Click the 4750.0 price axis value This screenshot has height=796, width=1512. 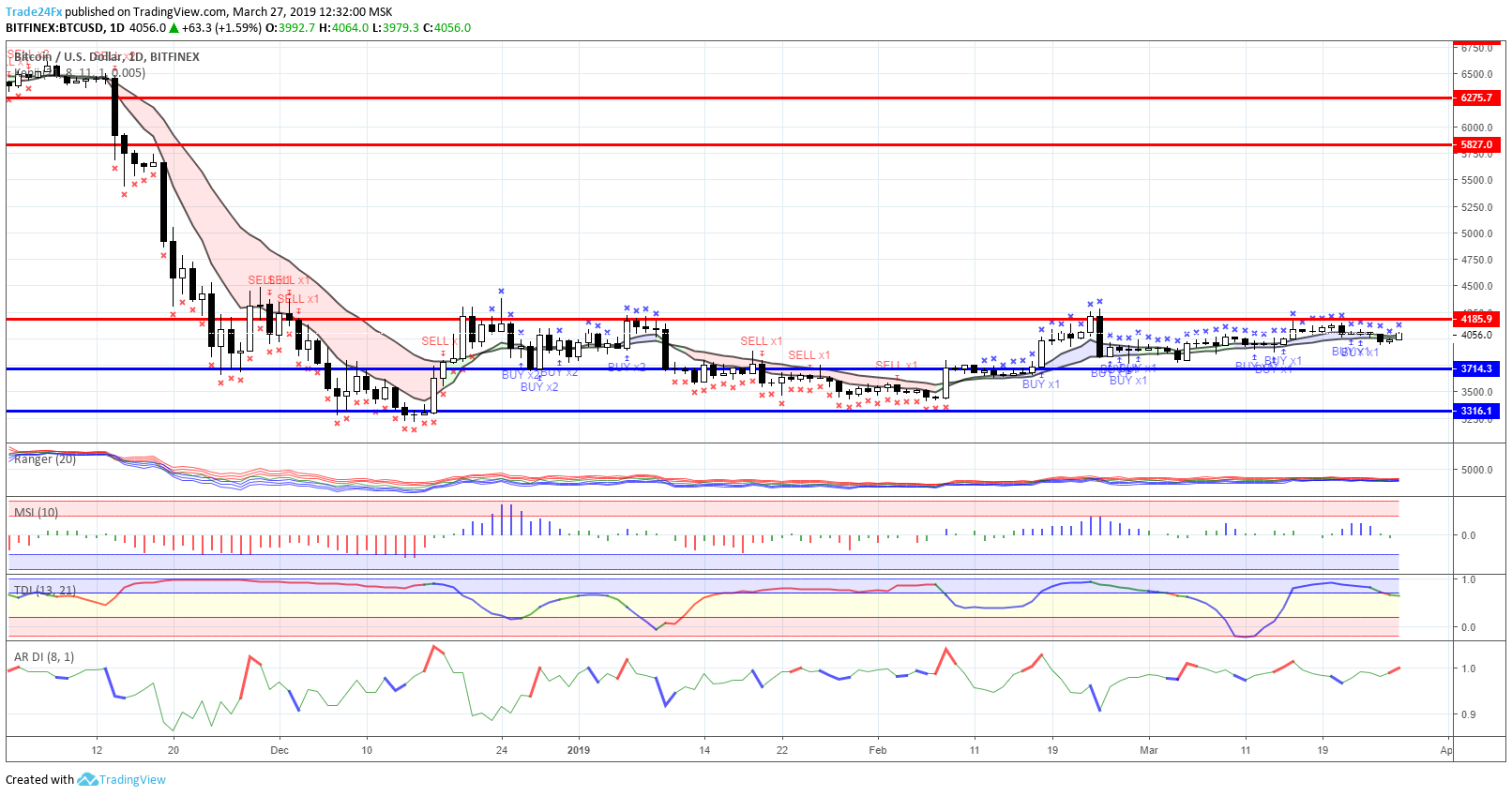click(1476, 260)
